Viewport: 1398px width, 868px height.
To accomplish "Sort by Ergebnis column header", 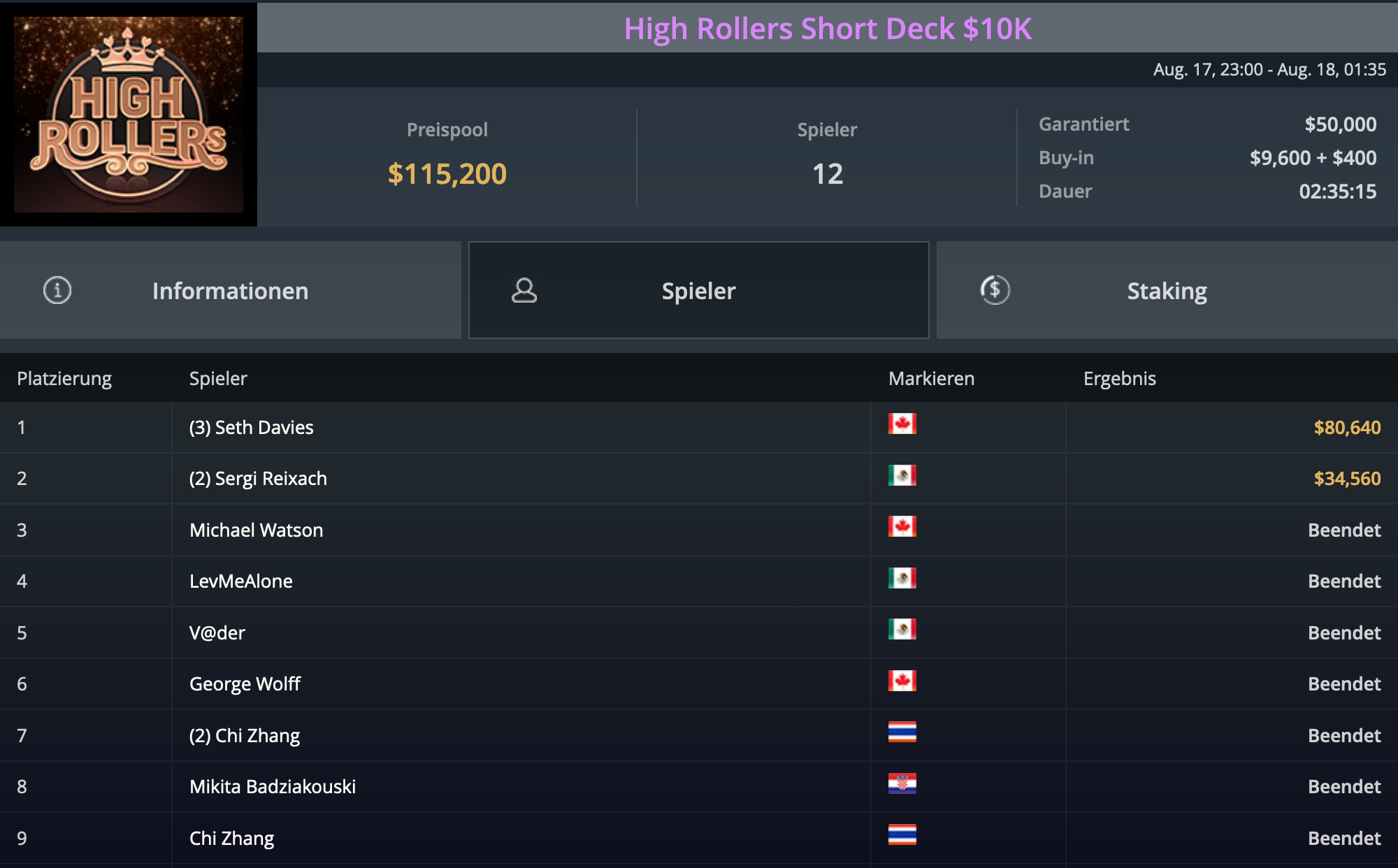I will pyautogui.click(x=1119, y=379).
